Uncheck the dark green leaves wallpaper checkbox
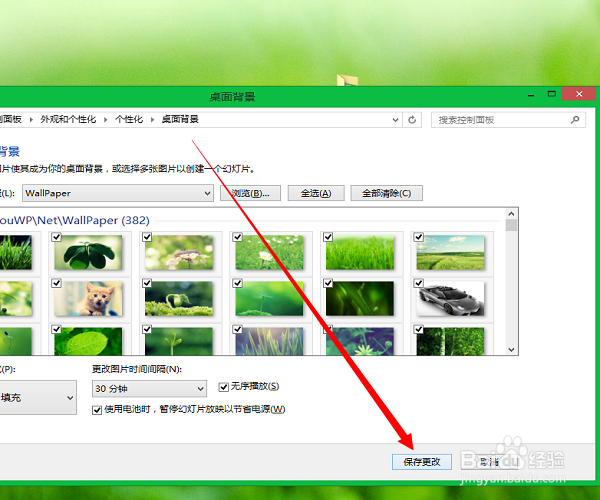The image size is (600, 500). click(x=328, y=283)
